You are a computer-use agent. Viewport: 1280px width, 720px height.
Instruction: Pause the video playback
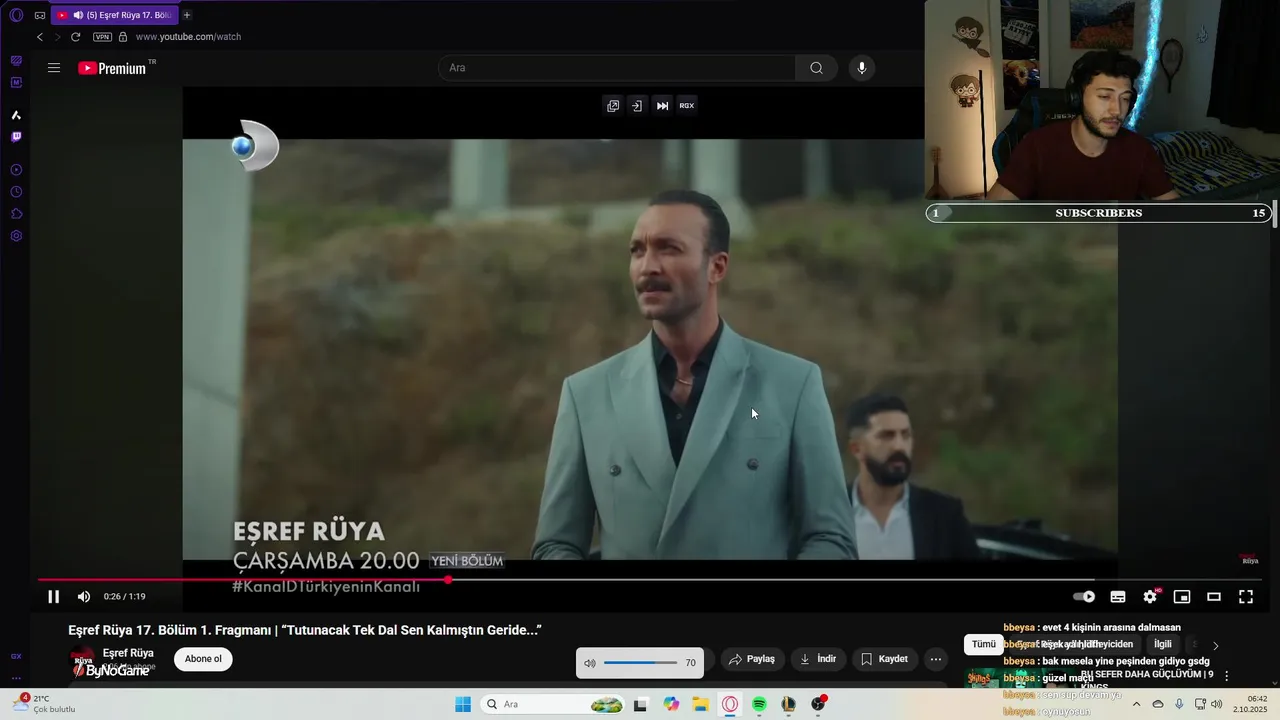(54, 597)
